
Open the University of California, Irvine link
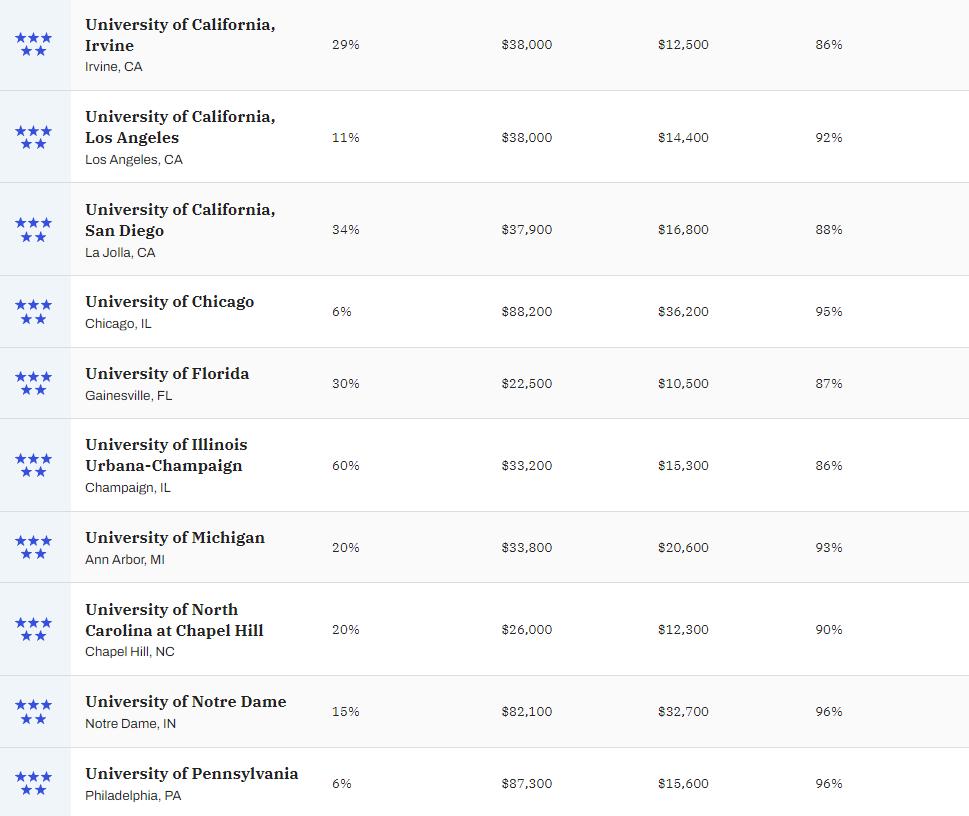click(180, 35)
